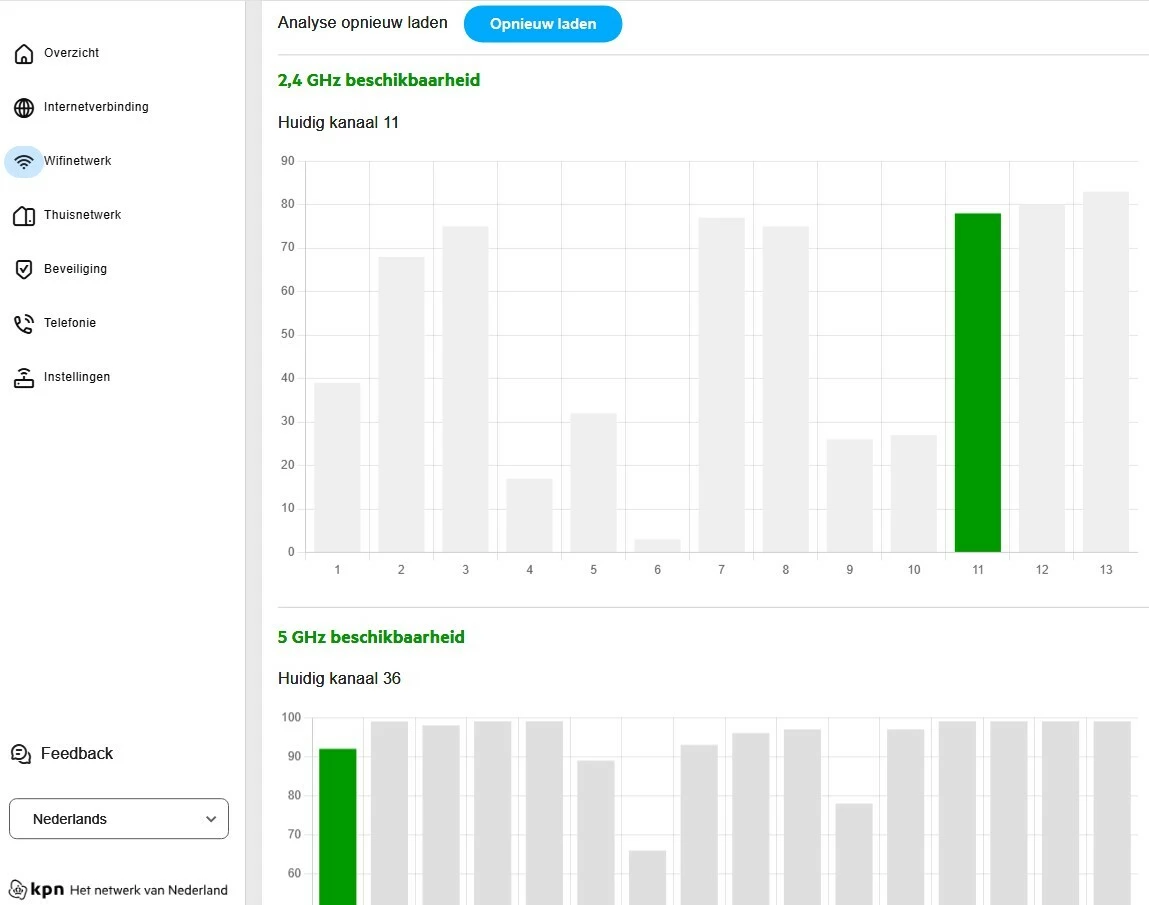Select the Wifinetwerk wifi icon

(23, 161)
